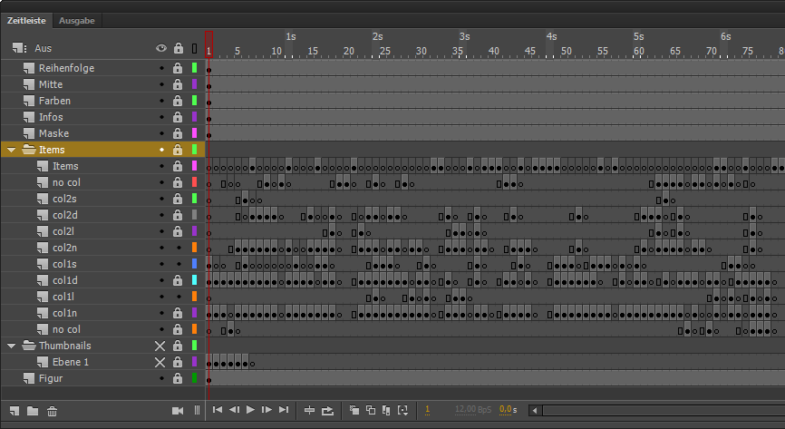Collapse the Thumbnails folder
The width and height of the screenshot is (785, 429).
(11, 346)
